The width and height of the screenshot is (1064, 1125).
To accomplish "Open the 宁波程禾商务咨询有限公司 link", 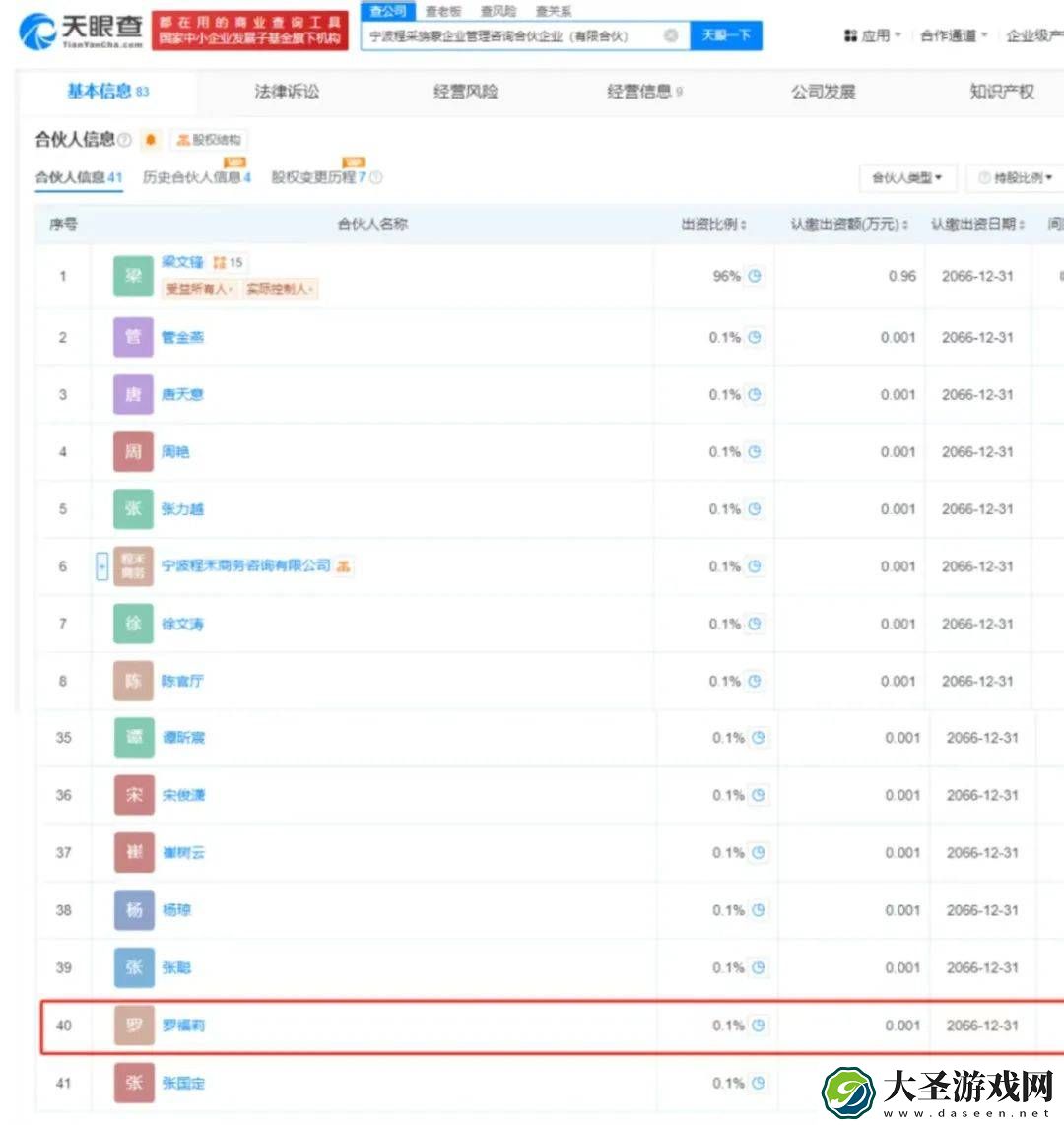I will (x=246, y=566).
